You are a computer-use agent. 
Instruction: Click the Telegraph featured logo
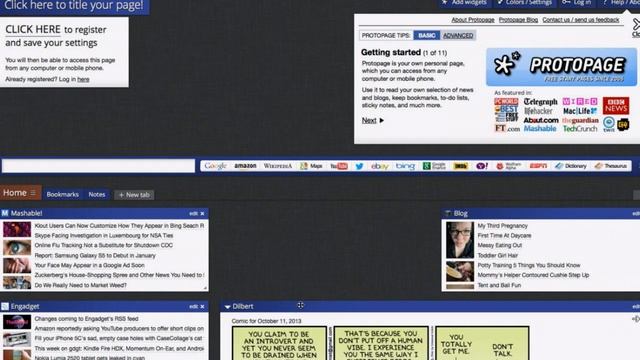(540, 102)
